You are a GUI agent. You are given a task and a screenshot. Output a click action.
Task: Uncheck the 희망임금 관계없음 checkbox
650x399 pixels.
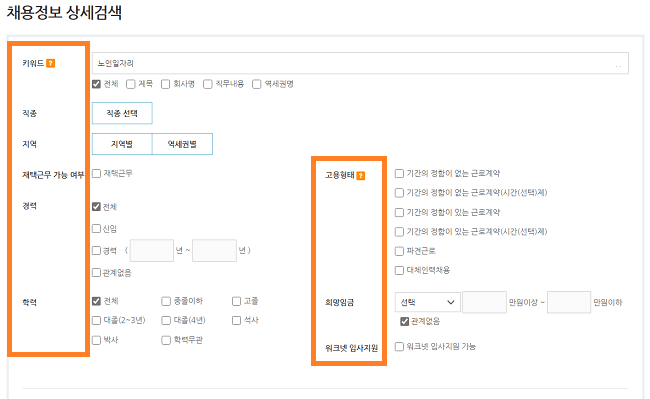tap(405, 322)
